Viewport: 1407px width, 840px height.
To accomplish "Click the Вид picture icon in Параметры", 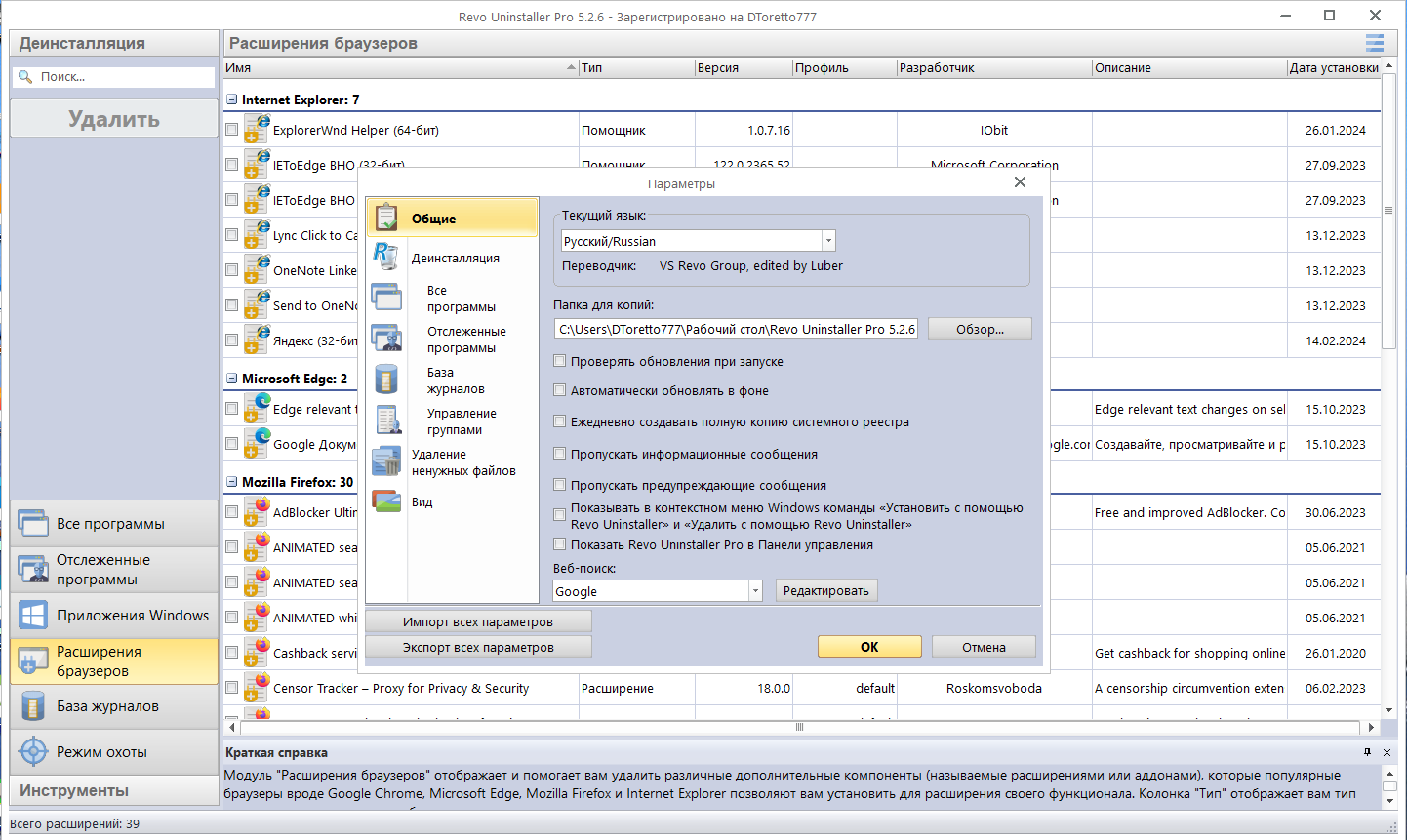I will [386, 501].
